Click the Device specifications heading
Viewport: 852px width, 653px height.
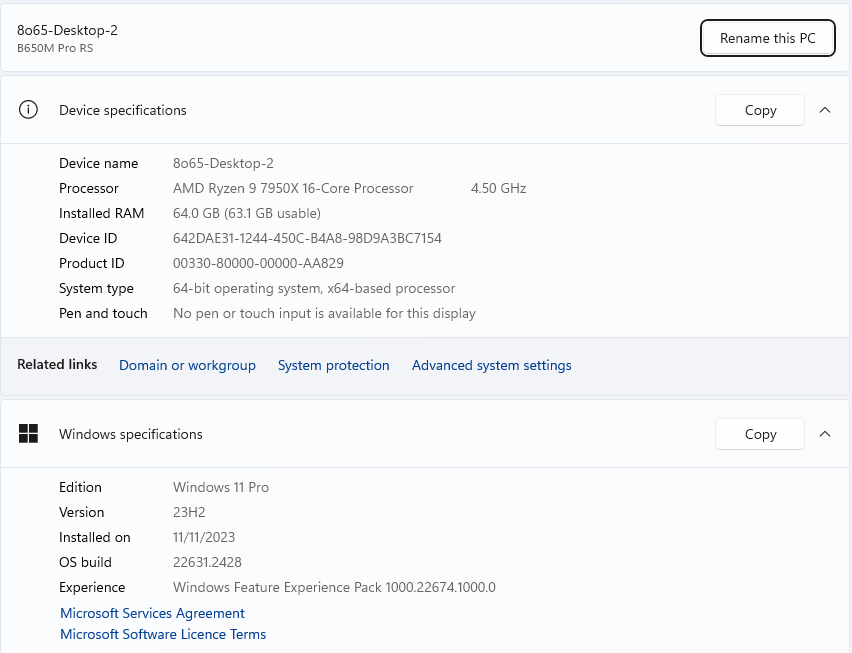pyautogui.click(x=123, y=110)
